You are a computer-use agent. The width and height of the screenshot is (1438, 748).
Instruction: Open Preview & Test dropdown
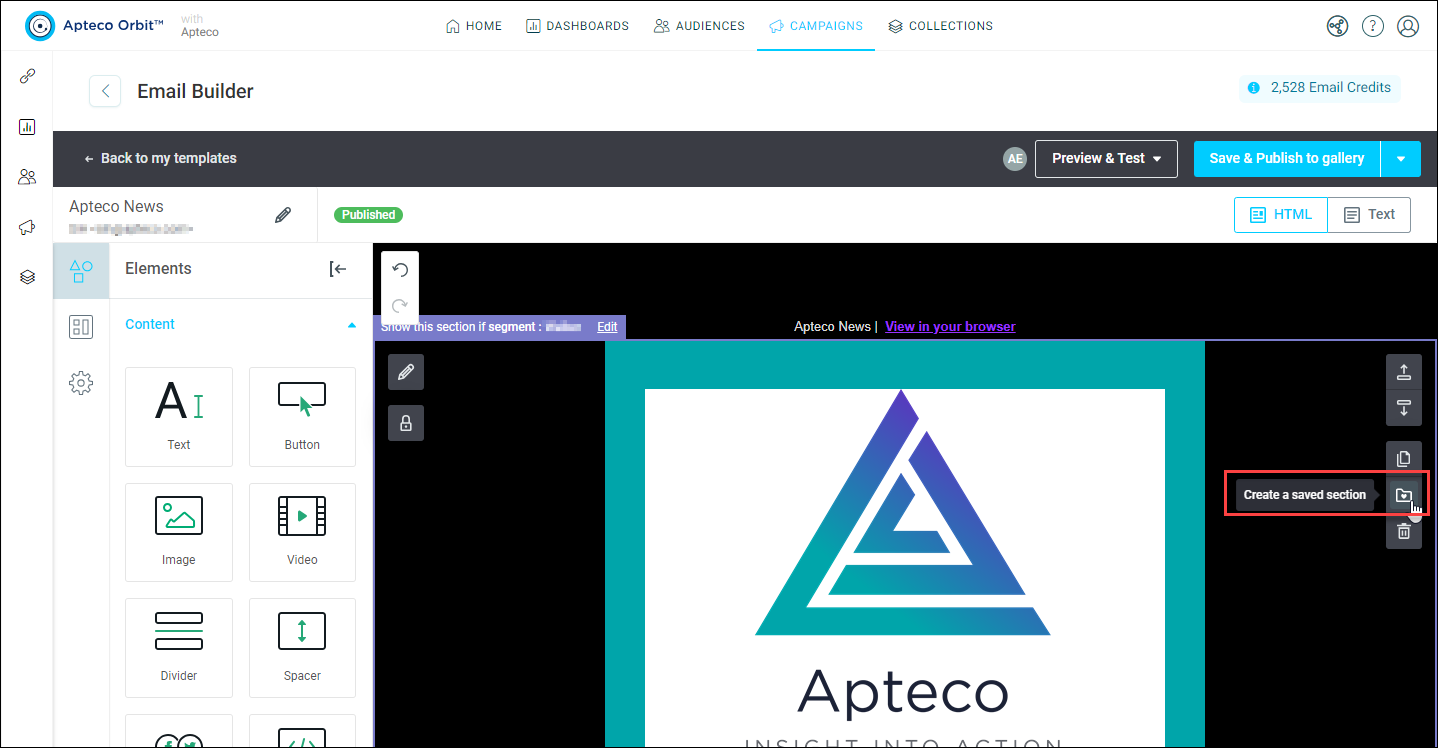pyautogui.click(x=1107, y=159)
